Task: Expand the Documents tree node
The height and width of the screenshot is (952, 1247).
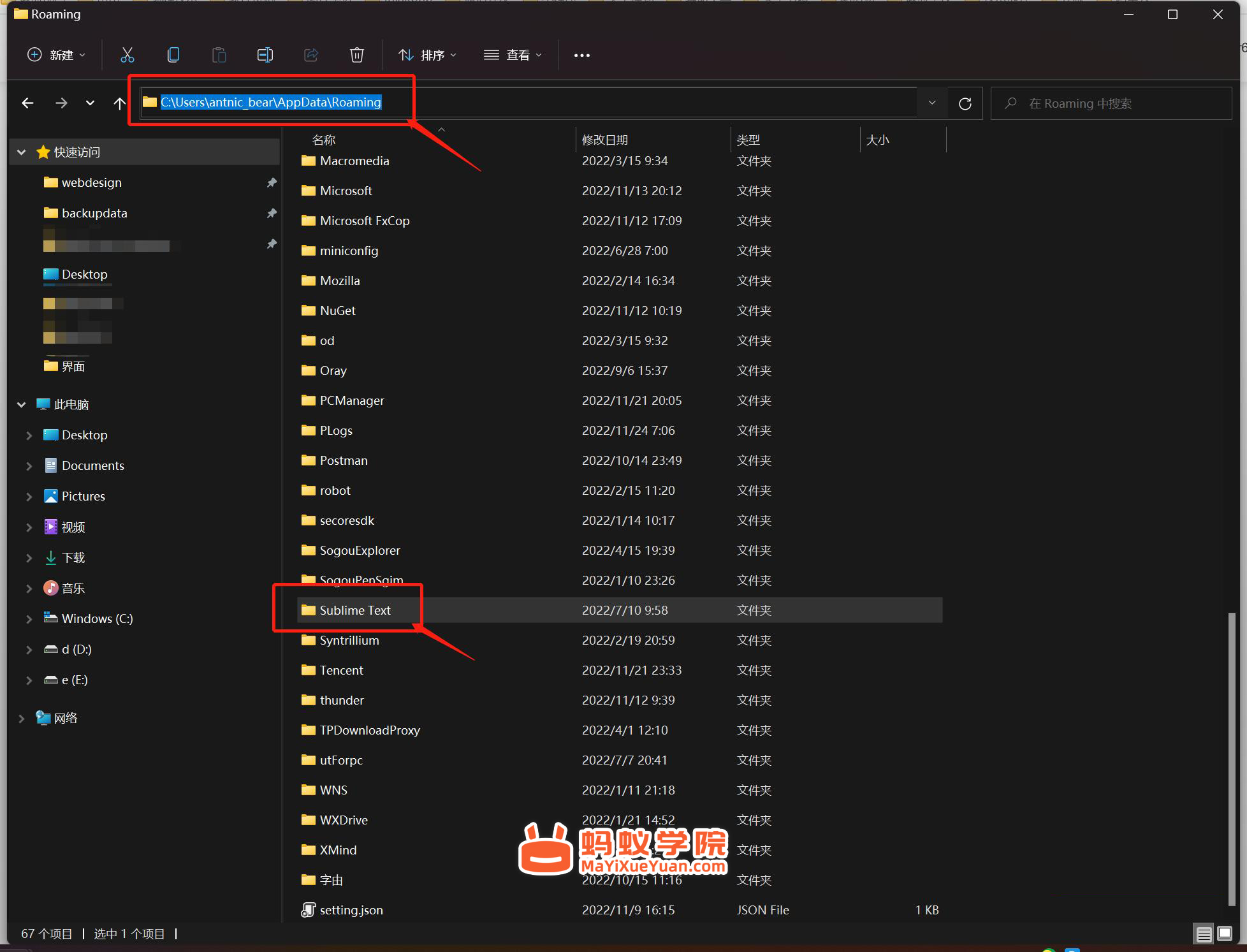Action: point(29,466)
